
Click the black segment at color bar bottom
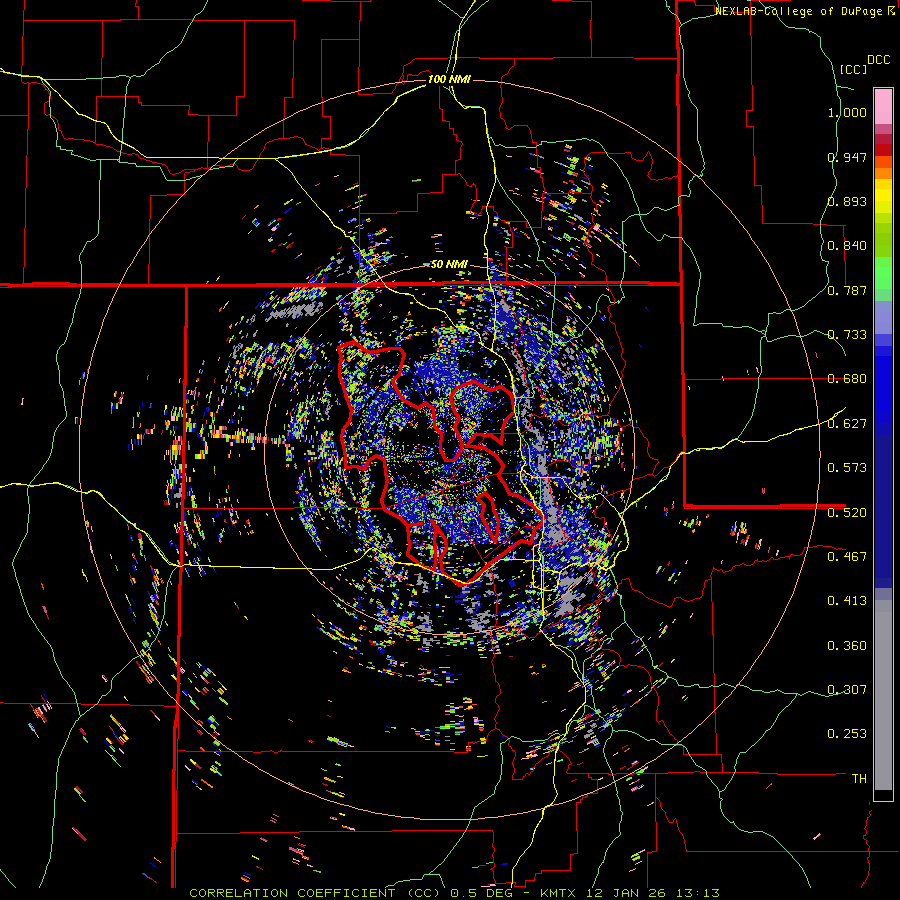[x=883, y=795]
